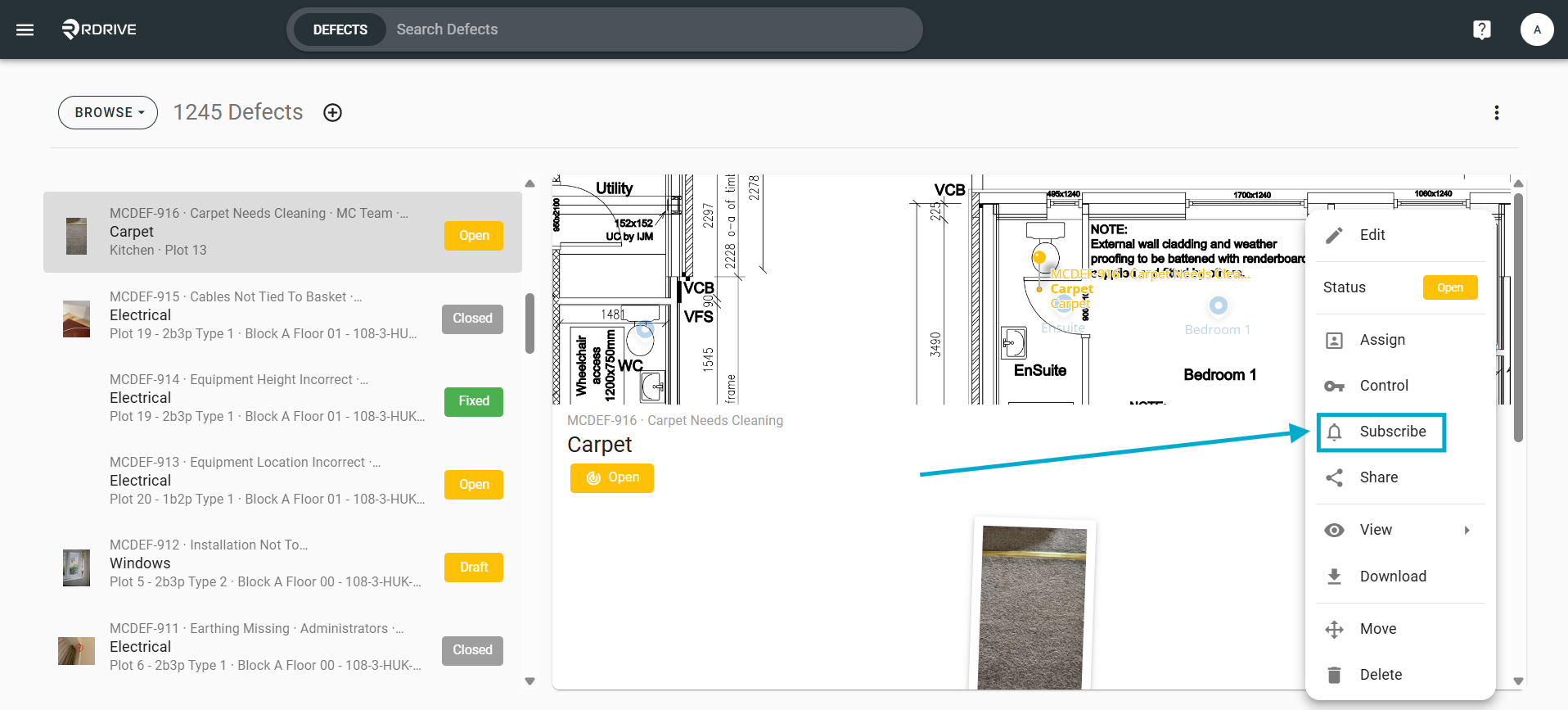Image resolution: width=1568 pixels, height=710 pixels.
Task: Click the Draft badge on MCDEF-912
Action: click(474, 568)
